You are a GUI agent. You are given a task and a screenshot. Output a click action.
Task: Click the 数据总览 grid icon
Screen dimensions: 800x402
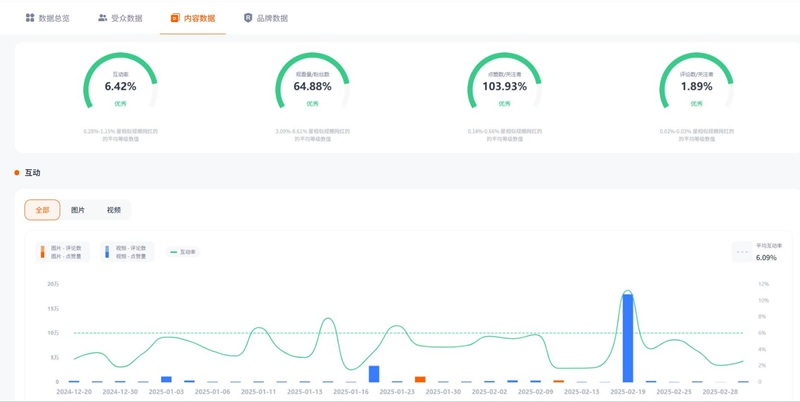30,18
